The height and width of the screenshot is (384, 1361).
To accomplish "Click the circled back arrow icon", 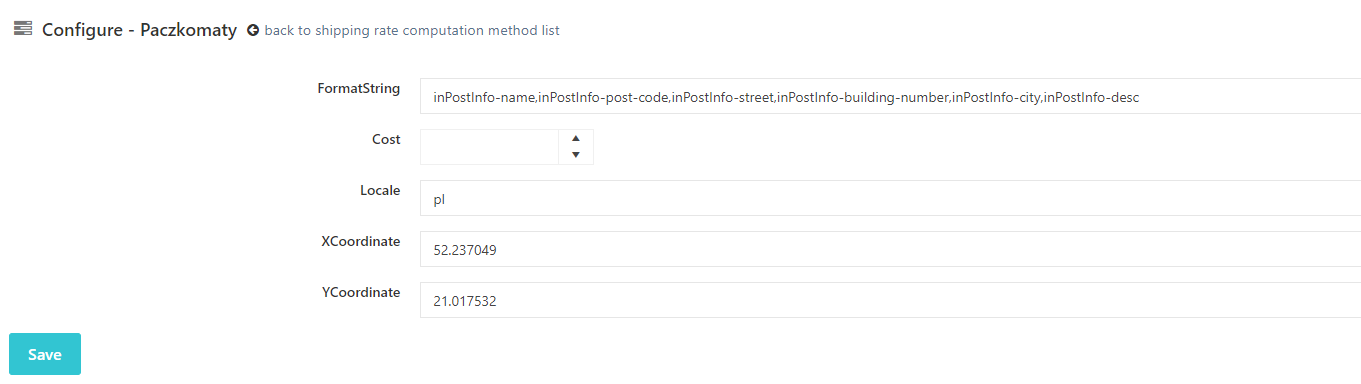I will tap(253, 30).
